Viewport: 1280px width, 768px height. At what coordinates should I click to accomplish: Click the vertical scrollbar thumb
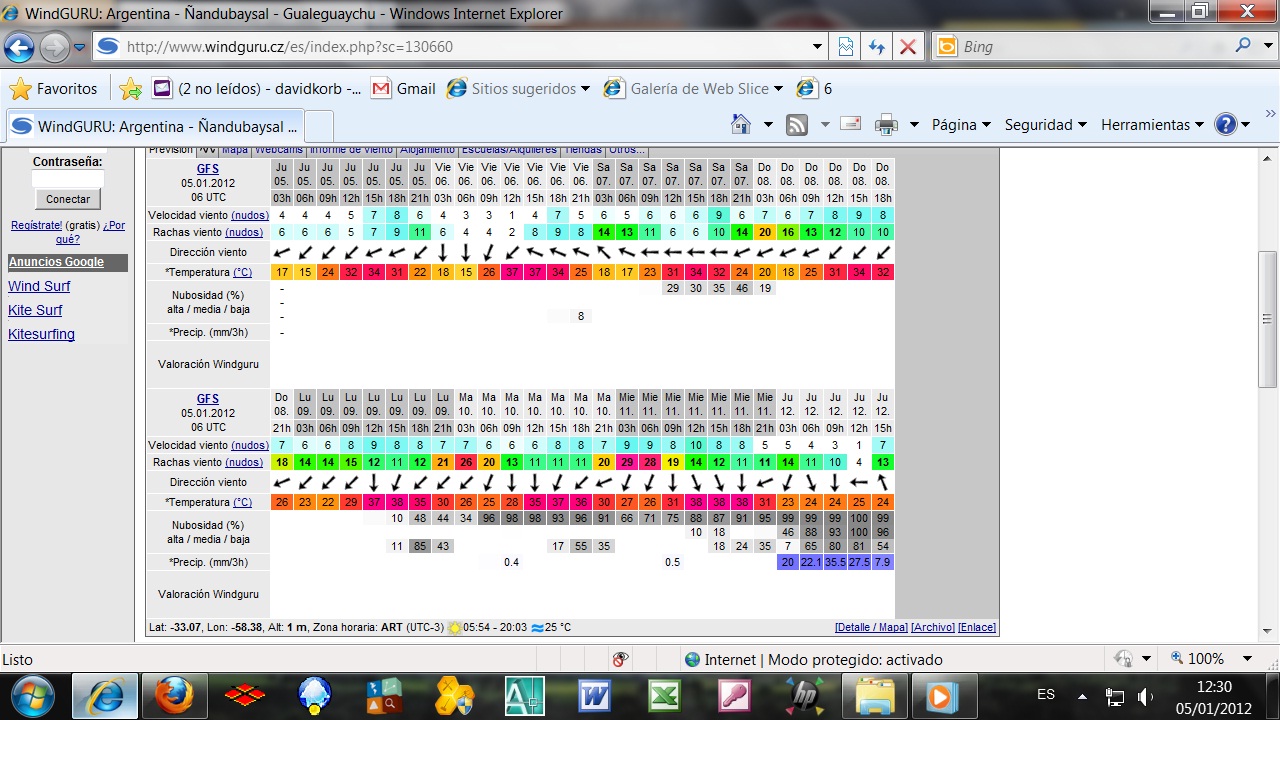[x=1268, y=319]
